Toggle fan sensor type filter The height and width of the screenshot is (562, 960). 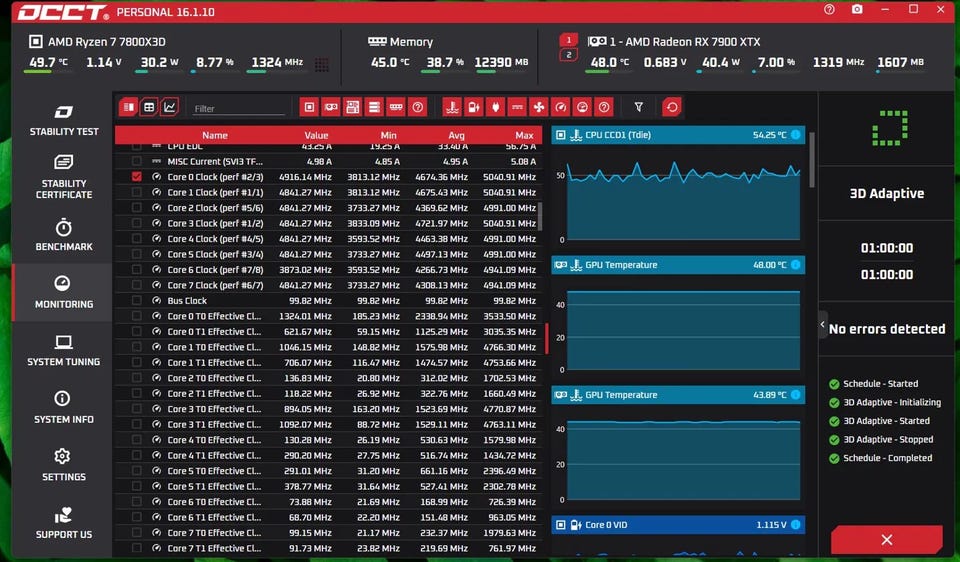click(539, 107)
